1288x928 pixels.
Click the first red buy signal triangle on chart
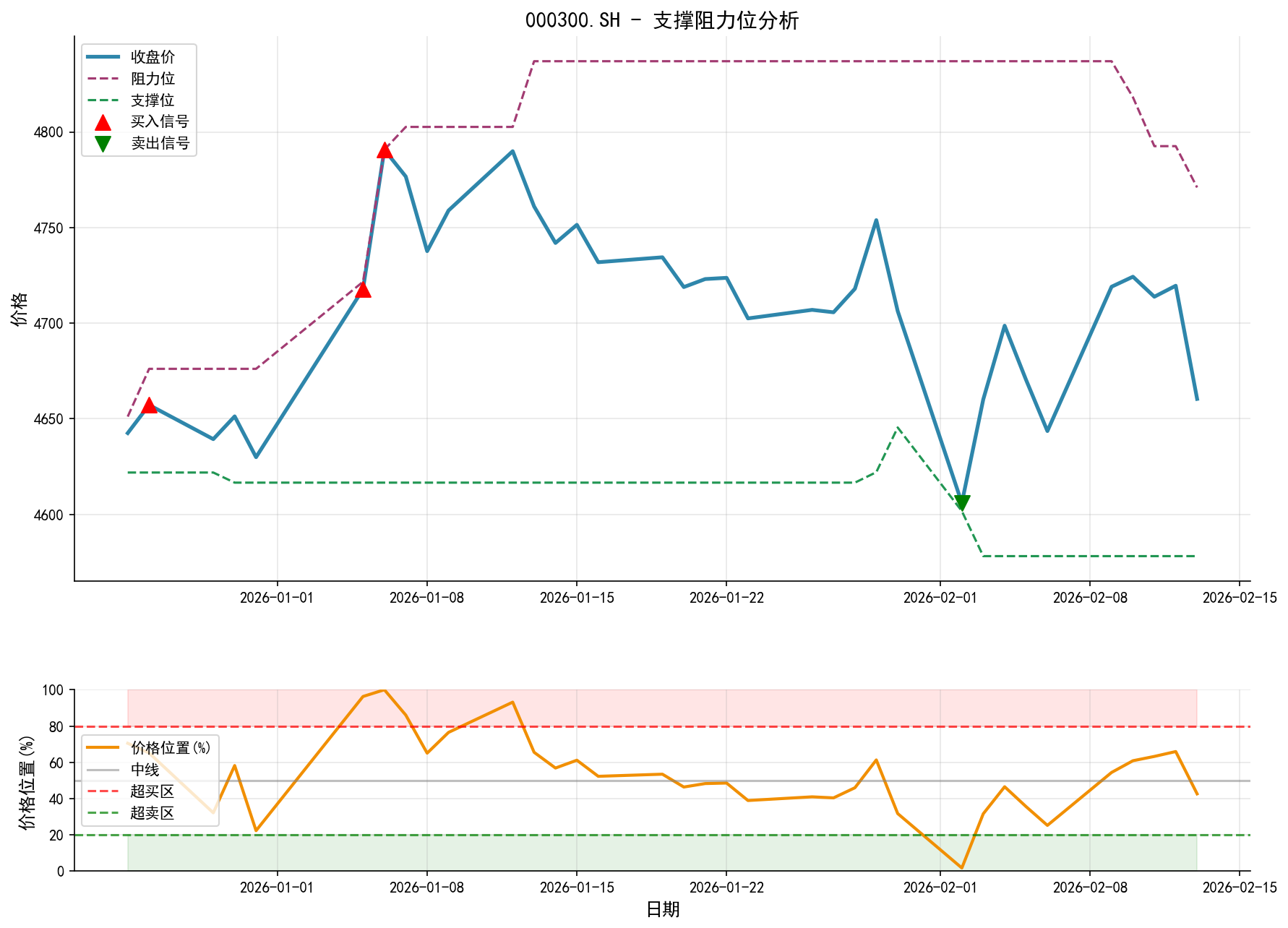pyautogui.click(x=150, y=406)
